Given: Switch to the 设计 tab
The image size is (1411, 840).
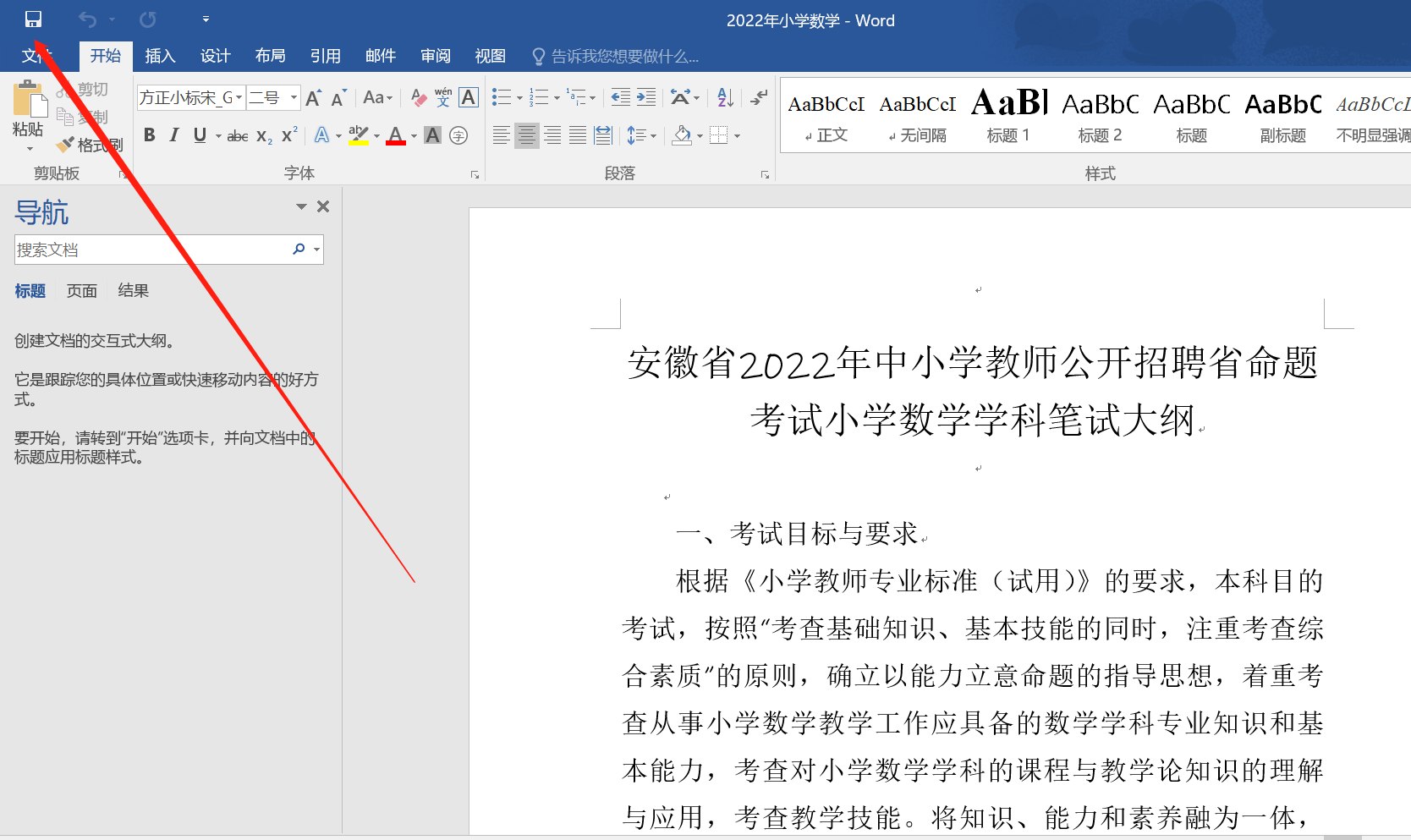Looking at the screenshot, I should click(x=215, y=56).
